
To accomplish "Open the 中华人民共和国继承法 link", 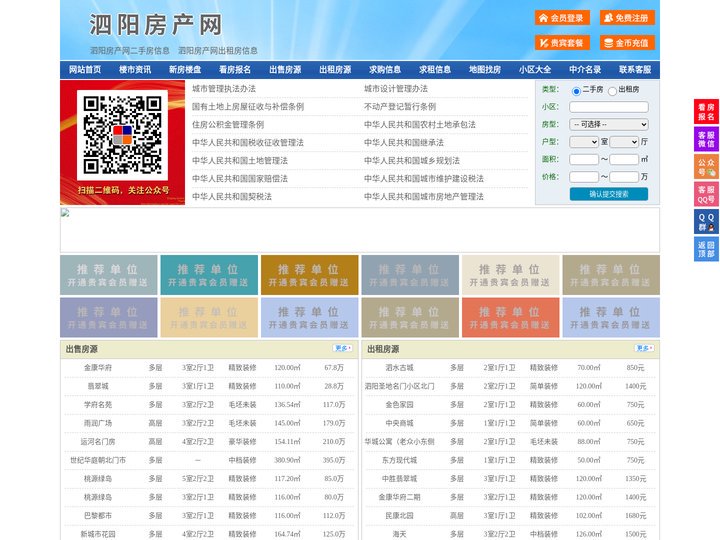I will pyautogui.click(x=404, y=142).
